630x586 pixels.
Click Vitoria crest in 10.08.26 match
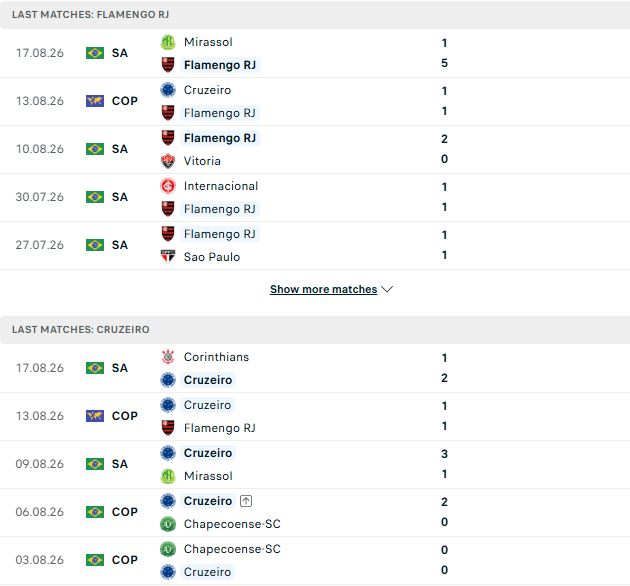pos(168,161)
